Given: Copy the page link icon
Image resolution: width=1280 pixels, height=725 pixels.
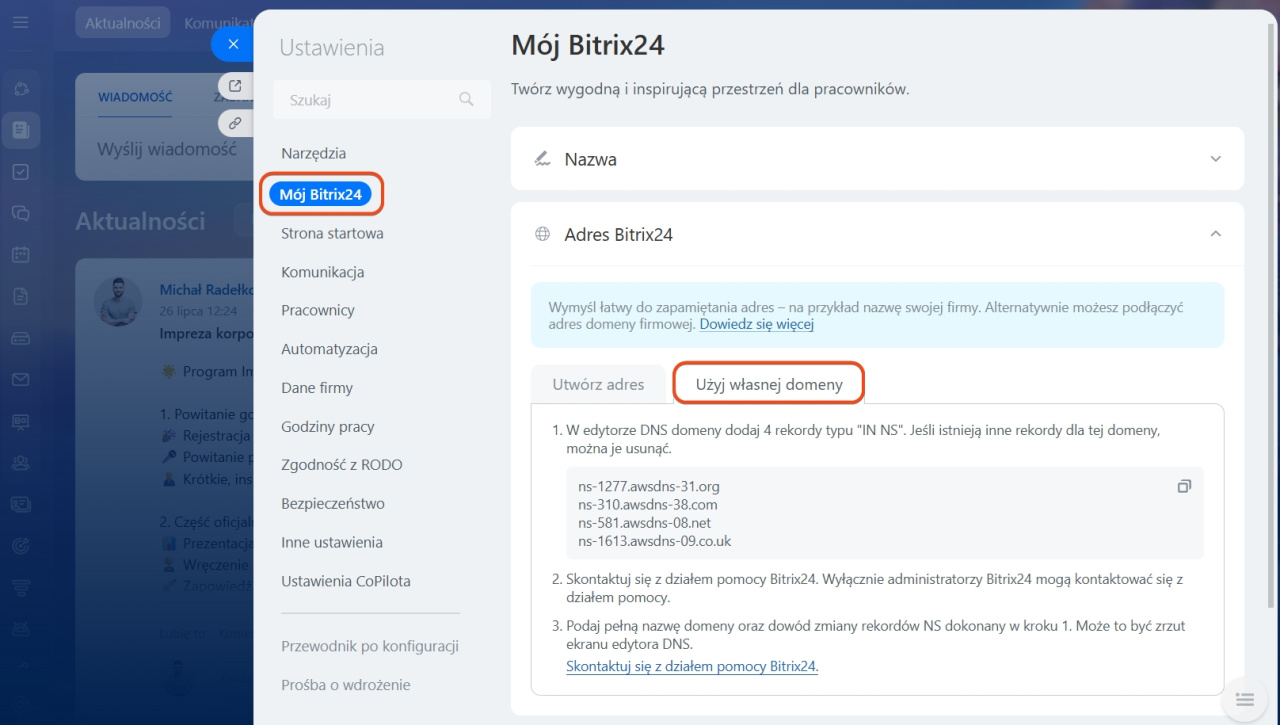Looking at the screenshot, I should pos(235,124).
